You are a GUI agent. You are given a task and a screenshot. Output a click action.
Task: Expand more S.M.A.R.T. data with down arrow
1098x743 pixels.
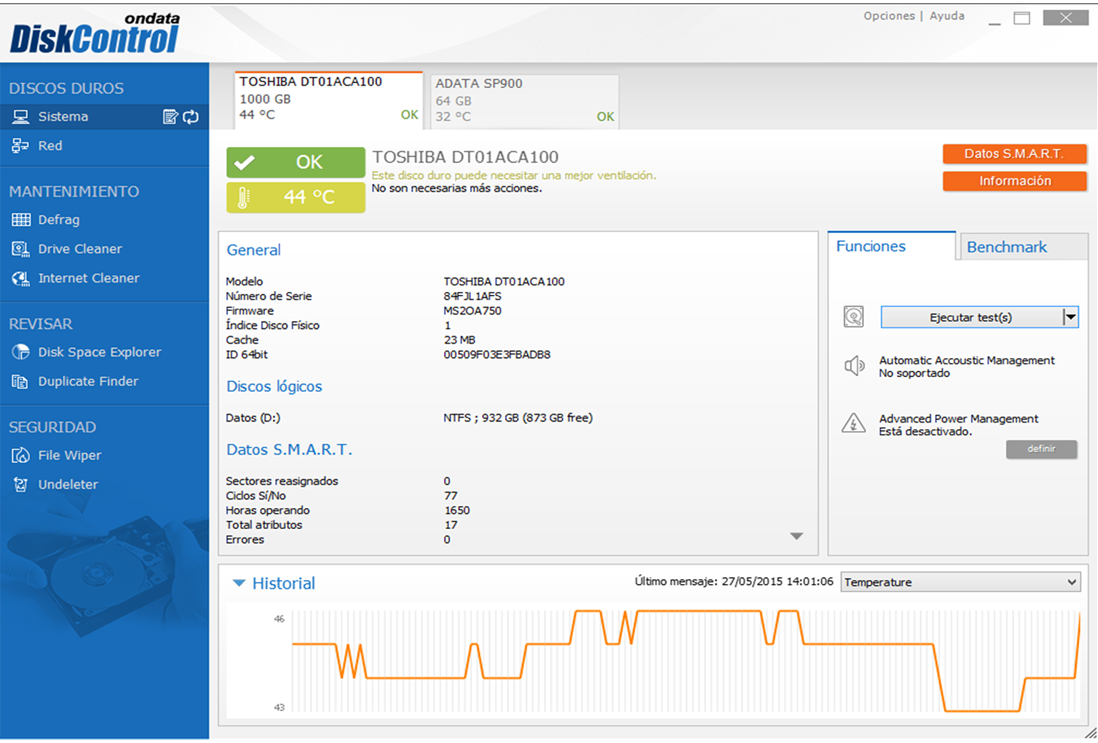(x=796, y=536)
